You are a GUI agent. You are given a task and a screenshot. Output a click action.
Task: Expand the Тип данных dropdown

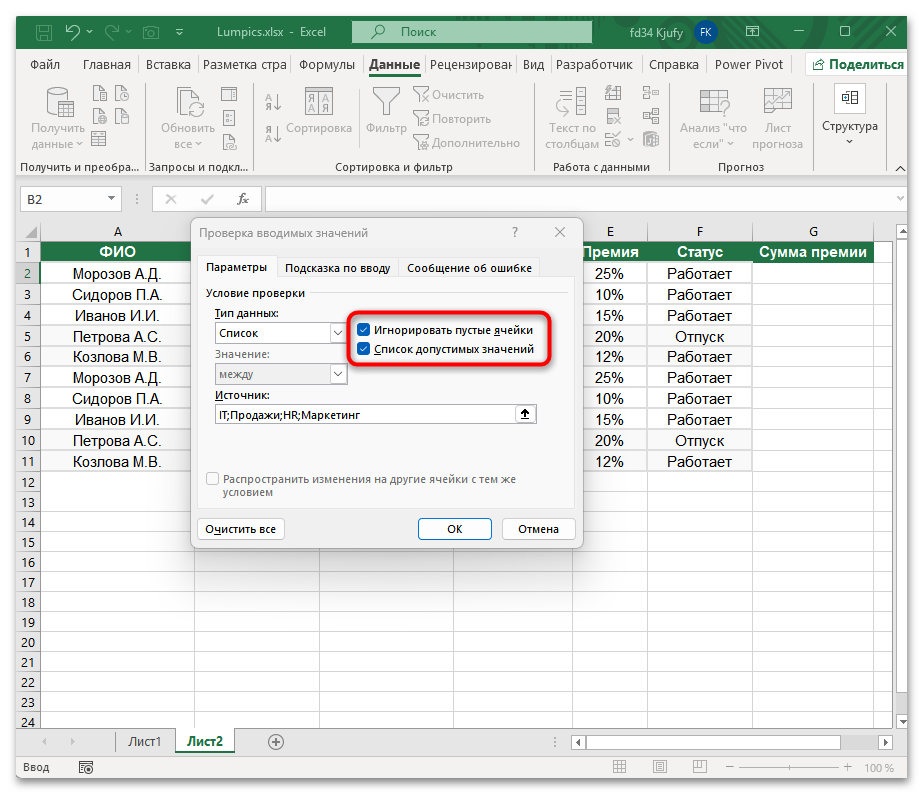click(338, 333)
